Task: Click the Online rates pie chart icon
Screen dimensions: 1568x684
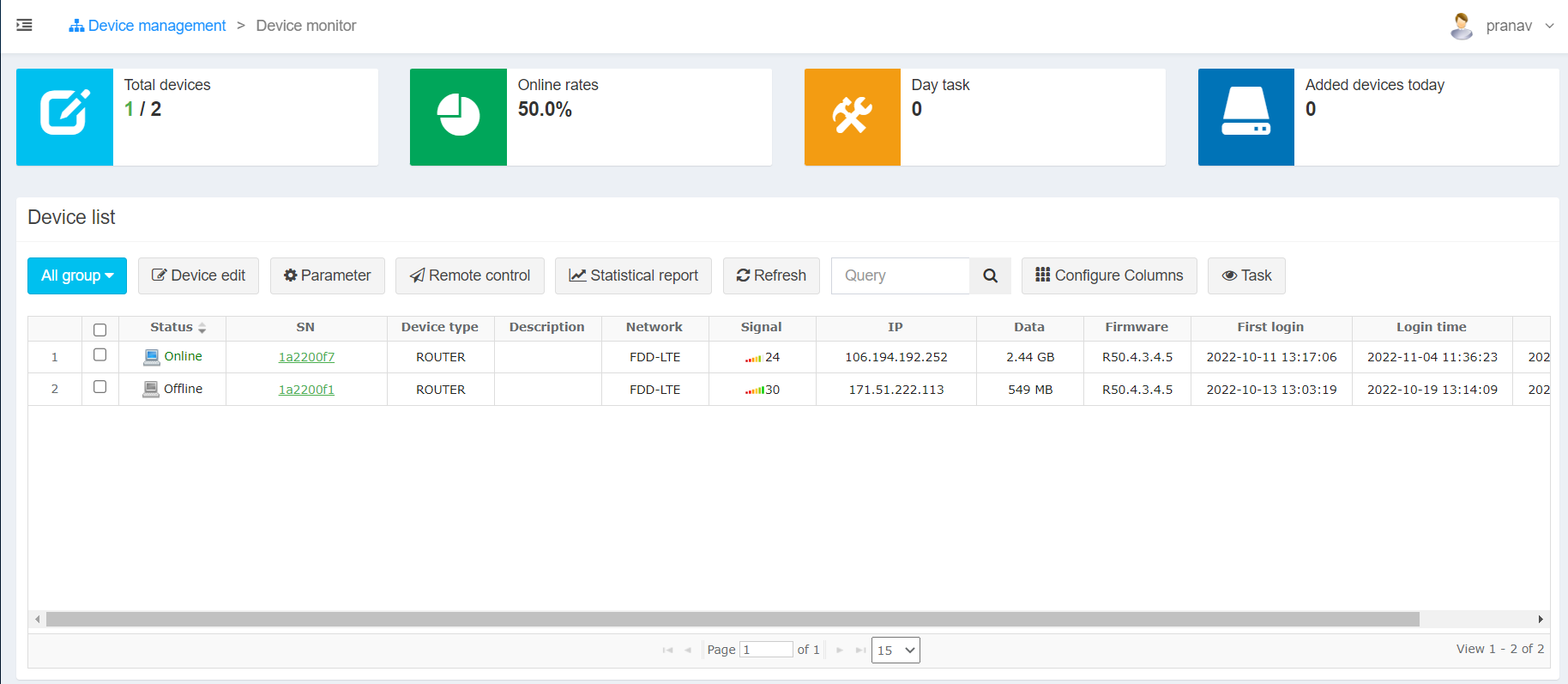Action: (x=458, y=117)
